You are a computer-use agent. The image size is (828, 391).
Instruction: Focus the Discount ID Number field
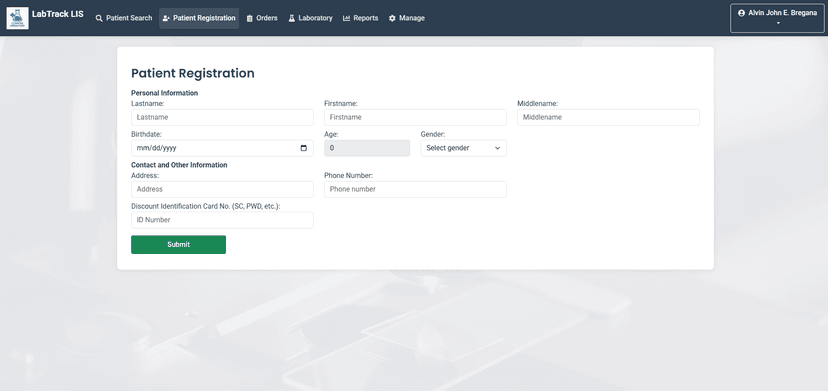pyautogui.click(x=222, y=220)
